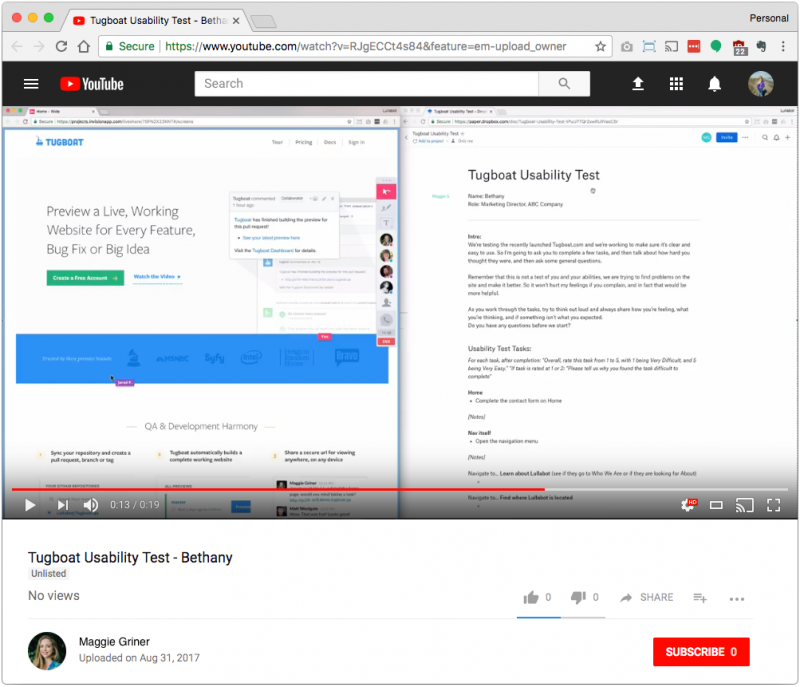Click the YouTube upload icon

coord(638,84)
